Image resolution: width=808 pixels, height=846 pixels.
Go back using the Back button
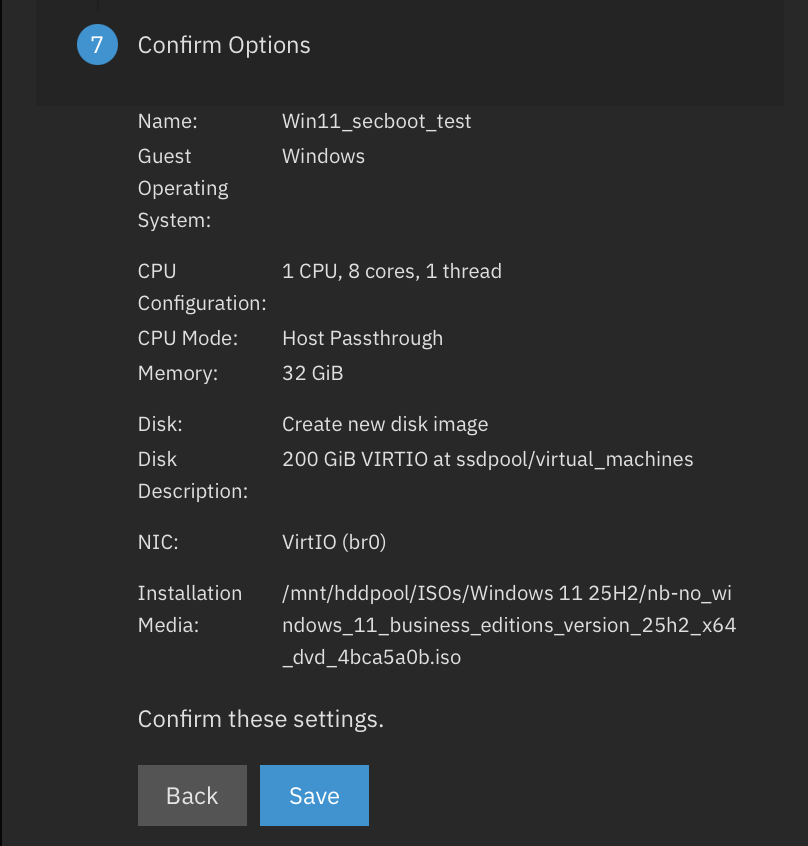[192, 795]
